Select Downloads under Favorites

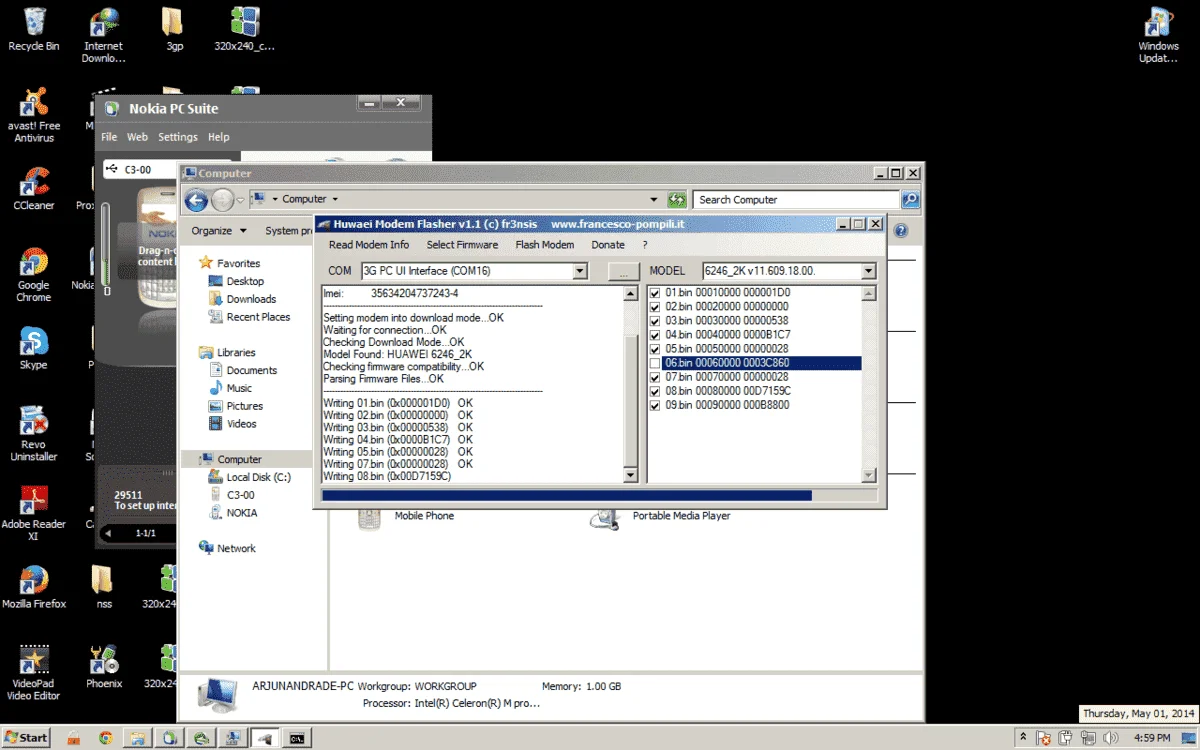coord(241,299)
